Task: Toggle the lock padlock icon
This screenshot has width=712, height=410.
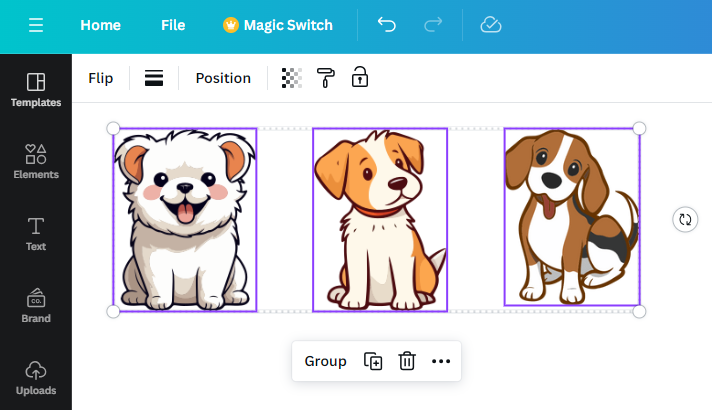Action: [x=360, y=77]
